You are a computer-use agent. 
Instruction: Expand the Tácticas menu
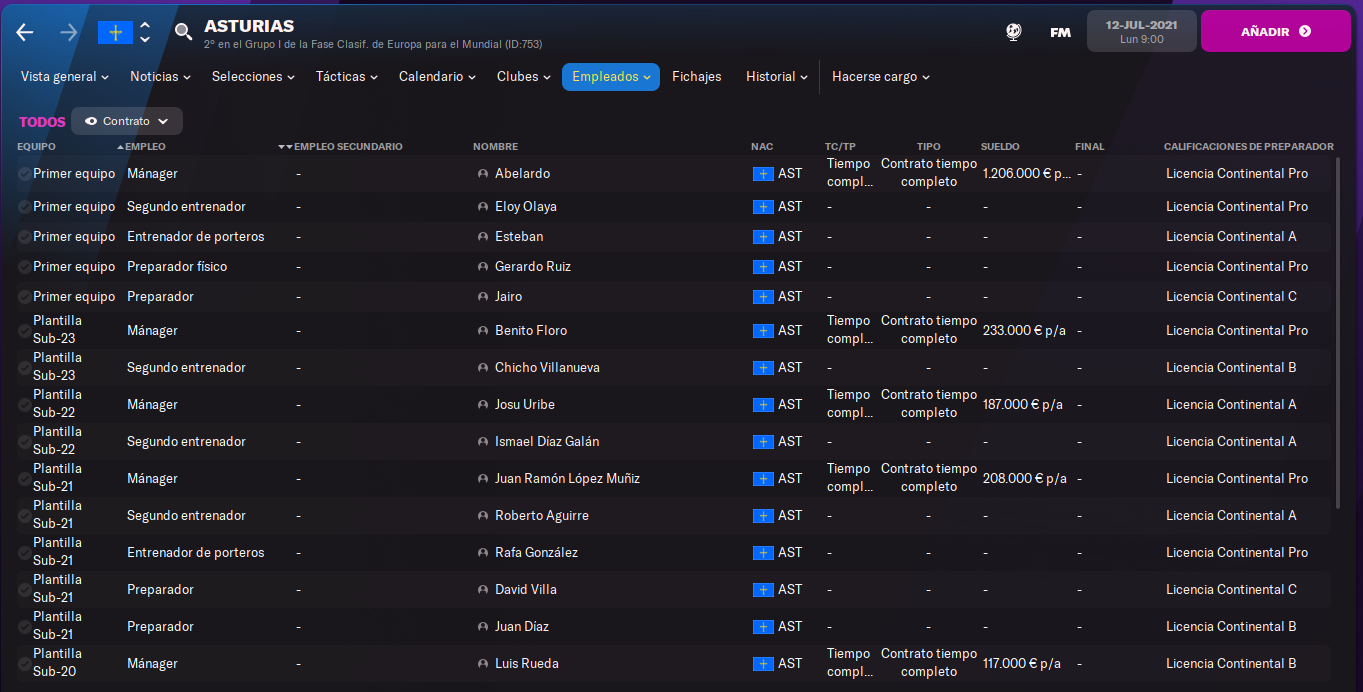point(347,77)
